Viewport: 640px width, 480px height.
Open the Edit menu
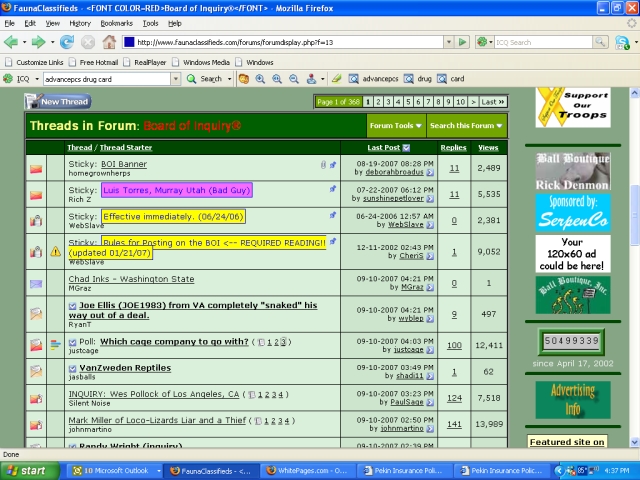pos(30,23)
